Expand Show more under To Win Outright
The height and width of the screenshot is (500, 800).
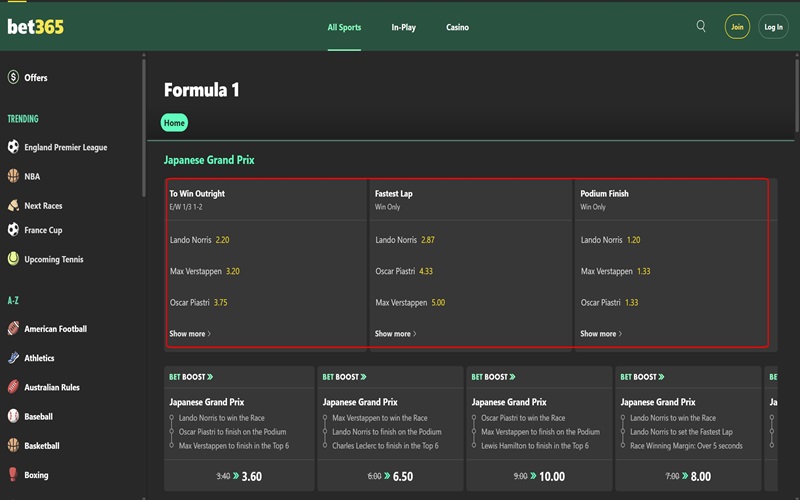(x=190, y=334)
